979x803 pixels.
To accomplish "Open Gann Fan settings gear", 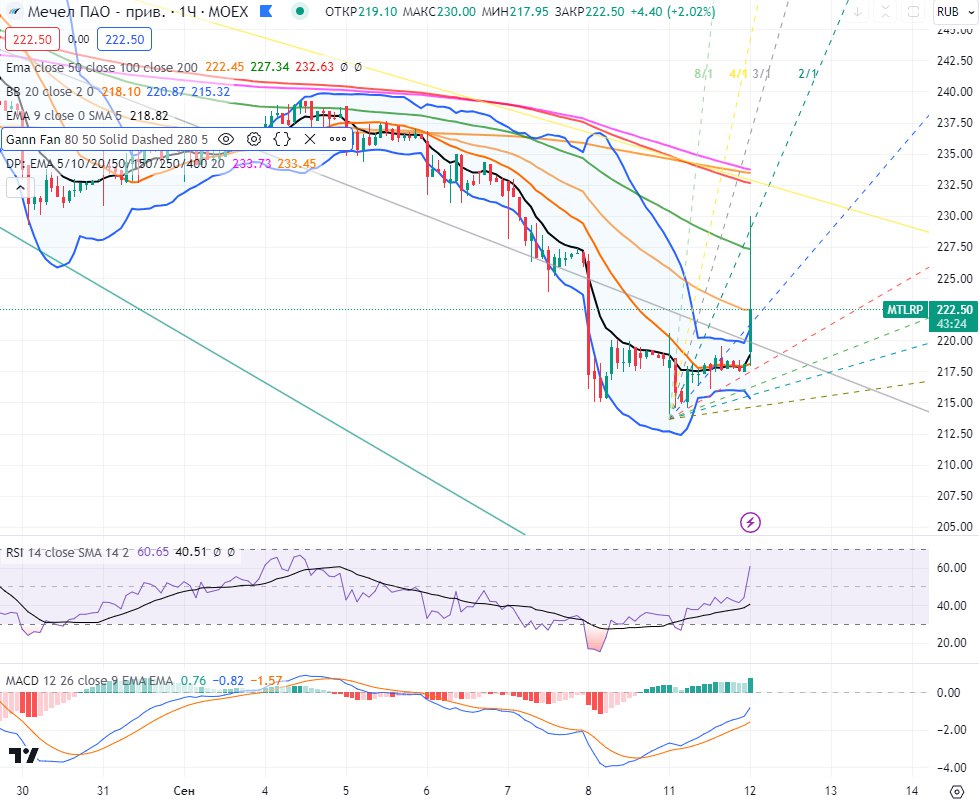I will pyautogui.click(x=254, y=139).
